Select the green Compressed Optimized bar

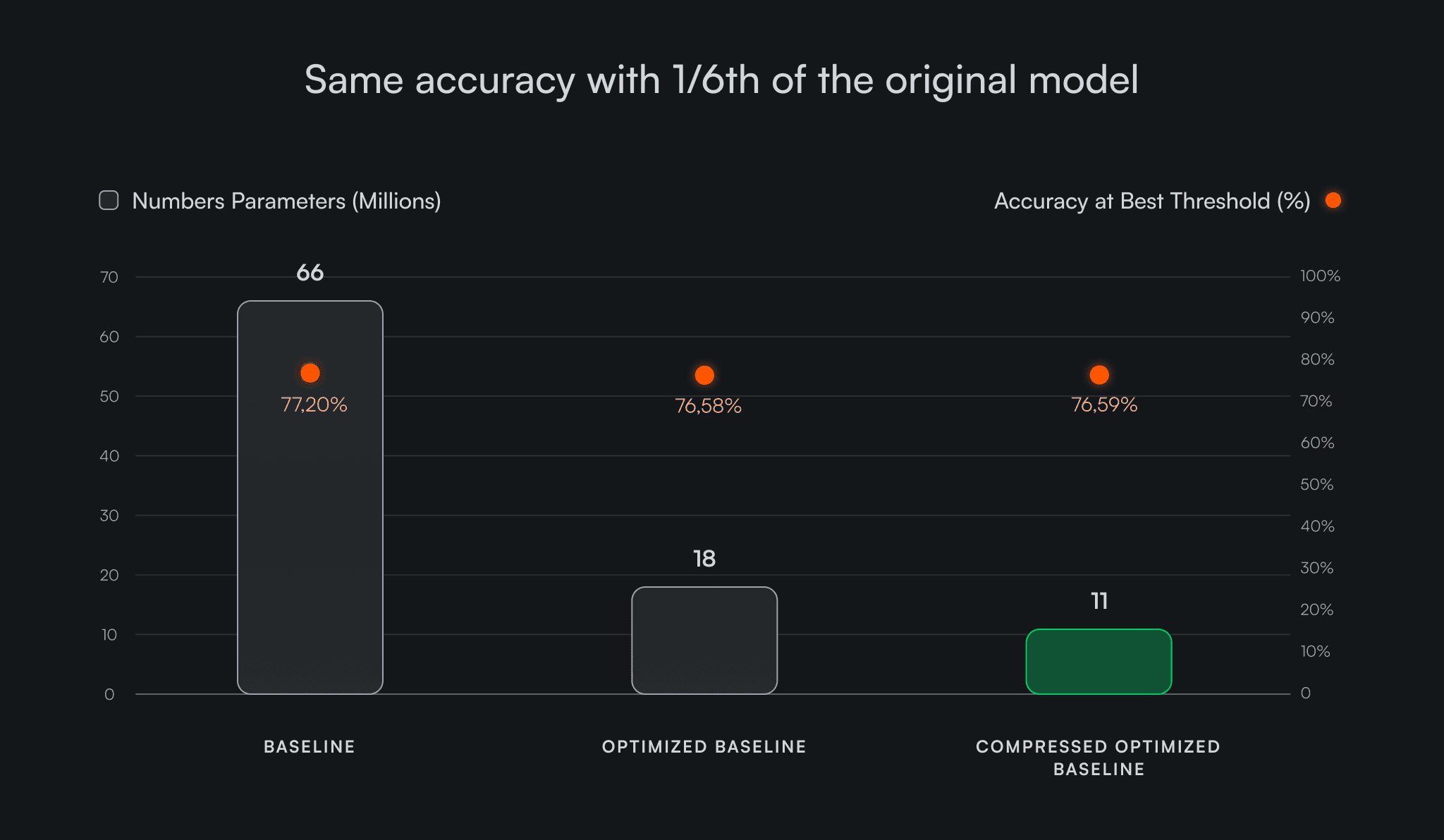coord(1099,661)
